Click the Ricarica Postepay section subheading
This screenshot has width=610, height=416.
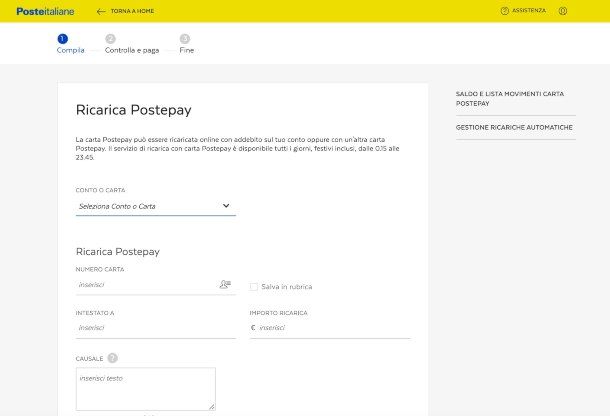click(118, 252)
